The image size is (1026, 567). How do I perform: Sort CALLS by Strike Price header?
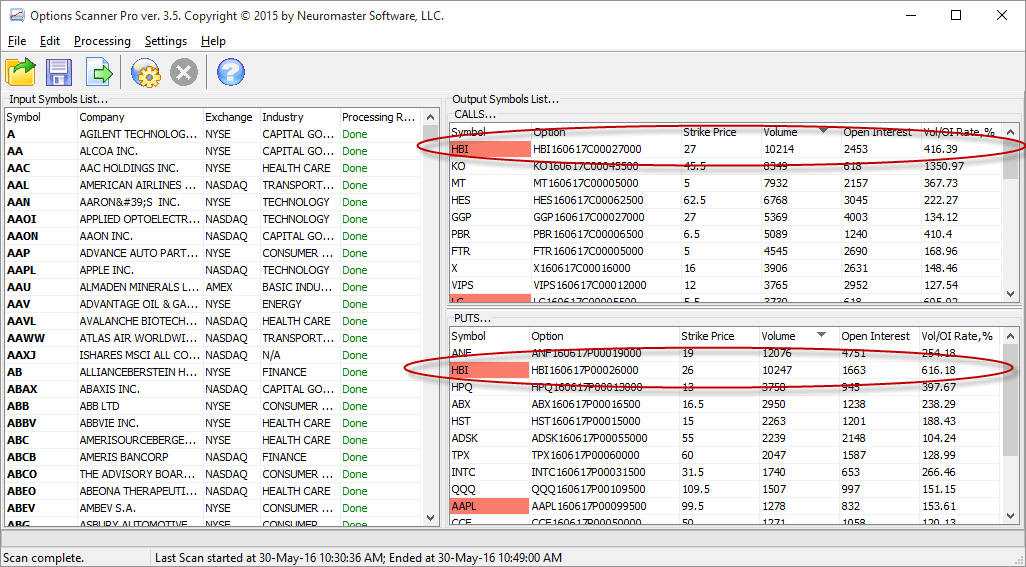tap(720, 132)
